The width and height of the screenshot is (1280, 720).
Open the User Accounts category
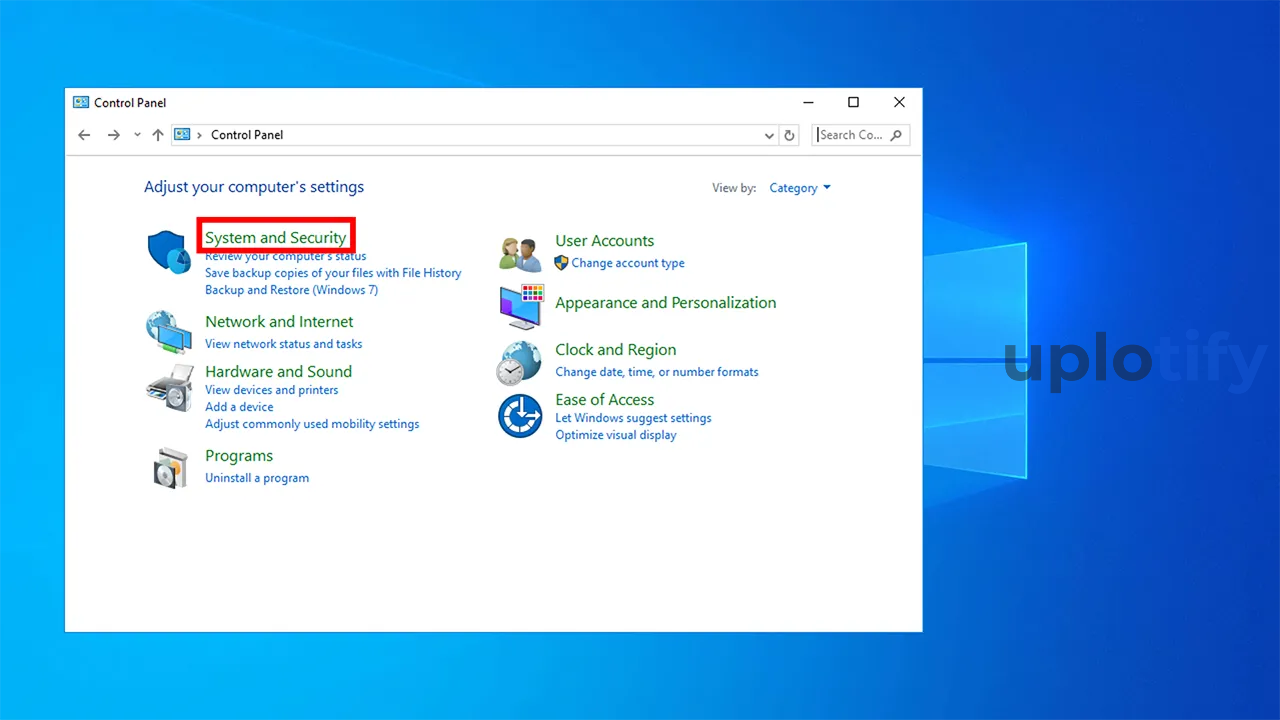604,241
